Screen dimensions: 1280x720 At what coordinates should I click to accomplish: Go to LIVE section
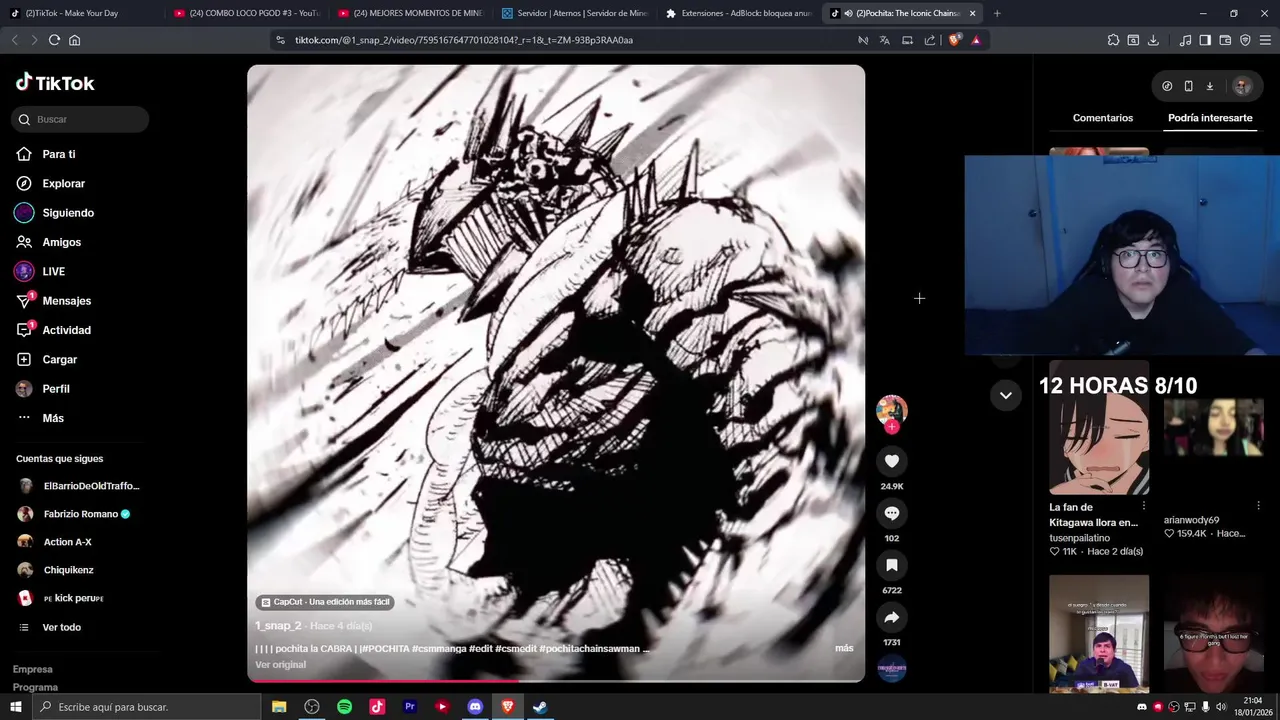[x=53, y=271]
